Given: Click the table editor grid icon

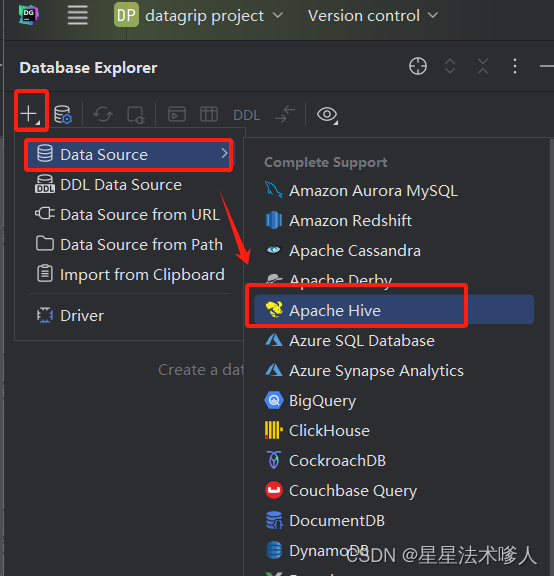Looking at the screenshot, I should pyautogui.click(x=209, y=114).
